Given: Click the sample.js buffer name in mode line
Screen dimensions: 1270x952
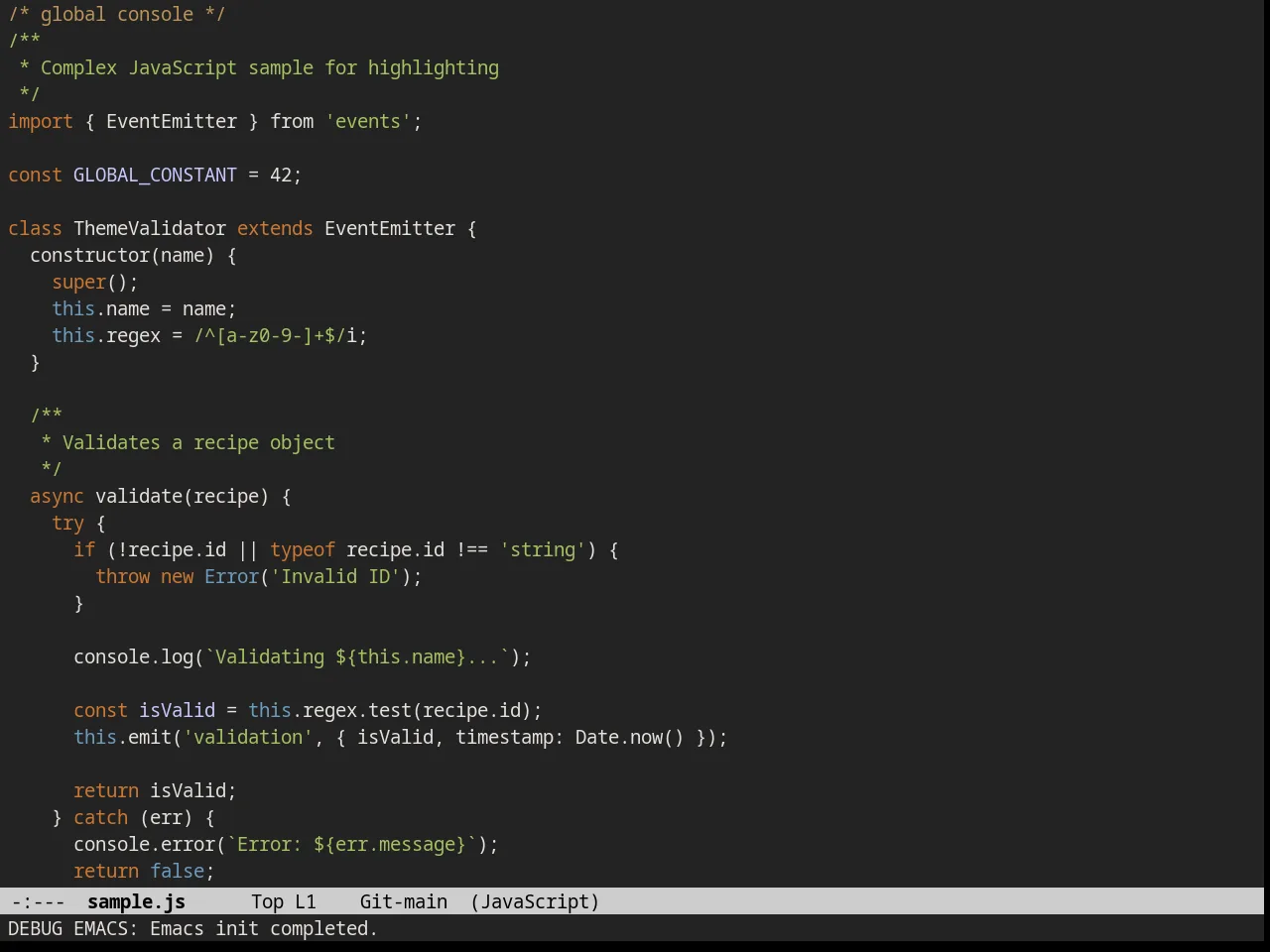Looking at the screenshot, I should pyautogui.click(x=136, y=901).
